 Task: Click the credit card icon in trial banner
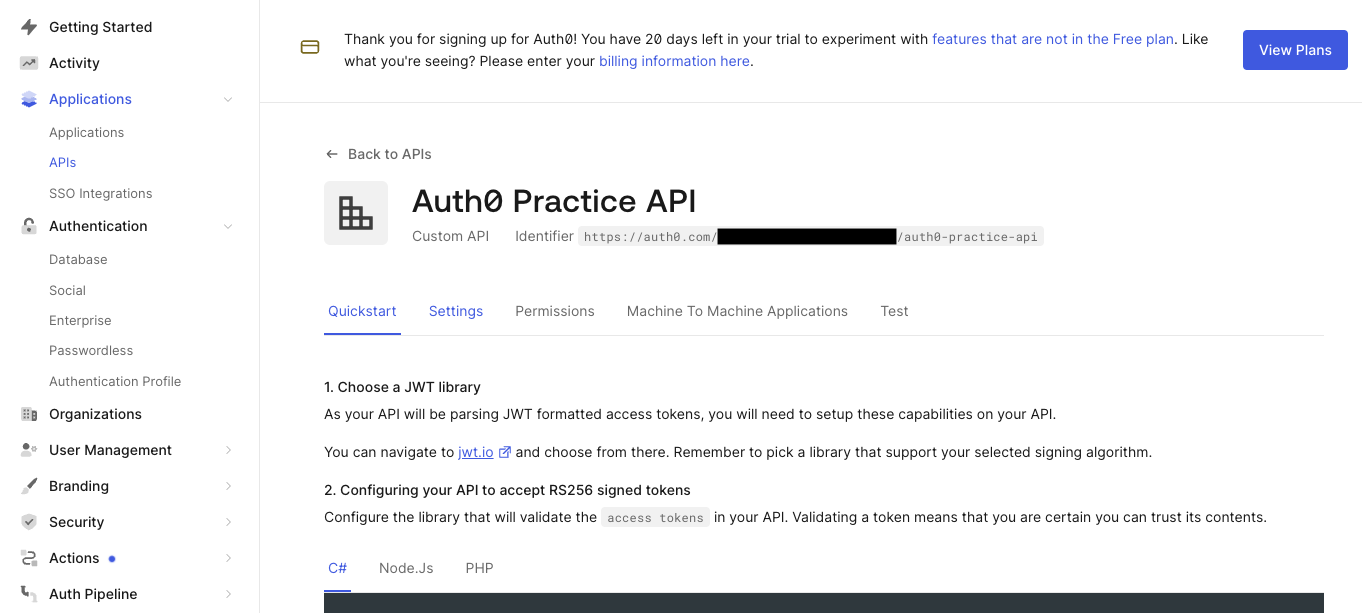tap(309, 46)
